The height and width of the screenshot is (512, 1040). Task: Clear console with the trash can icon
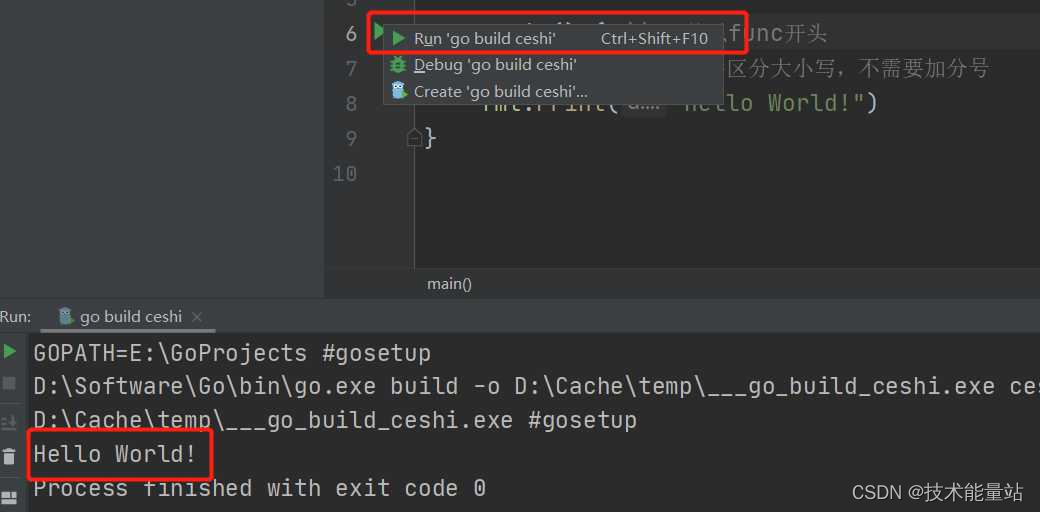pyautogui.click(x=9, y=456)
